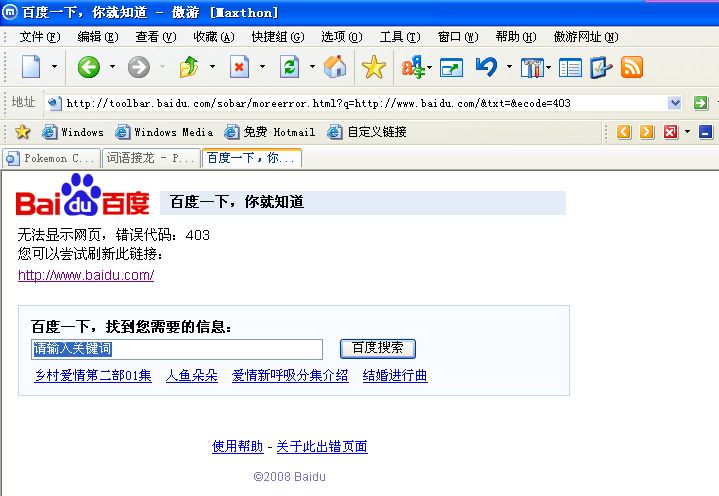
Task: Click the 百度搜索 button
Action: coord(378,348)
